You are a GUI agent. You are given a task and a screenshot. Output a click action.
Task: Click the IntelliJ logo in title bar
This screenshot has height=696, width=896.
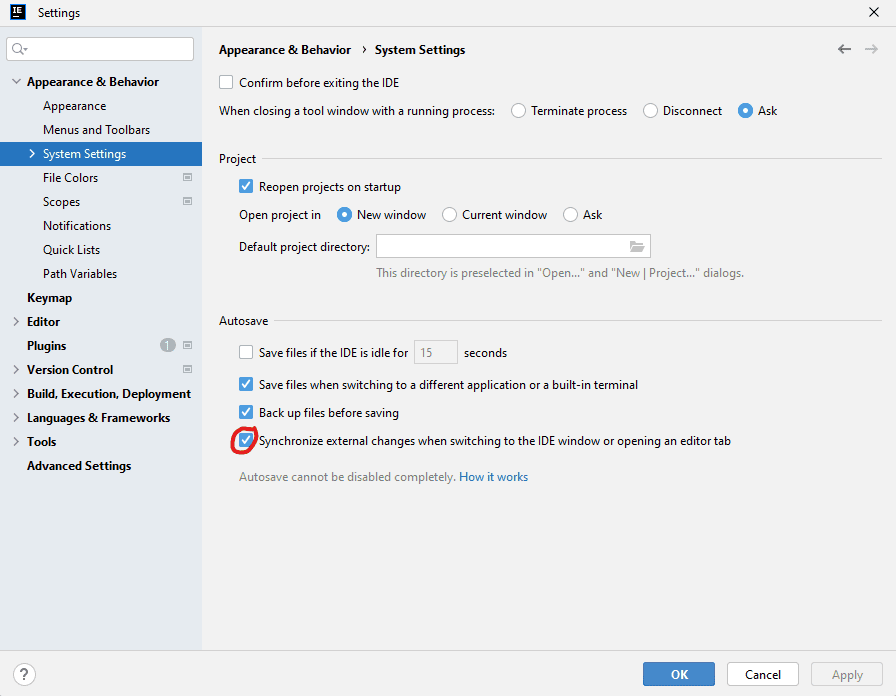tap(18, 12)
